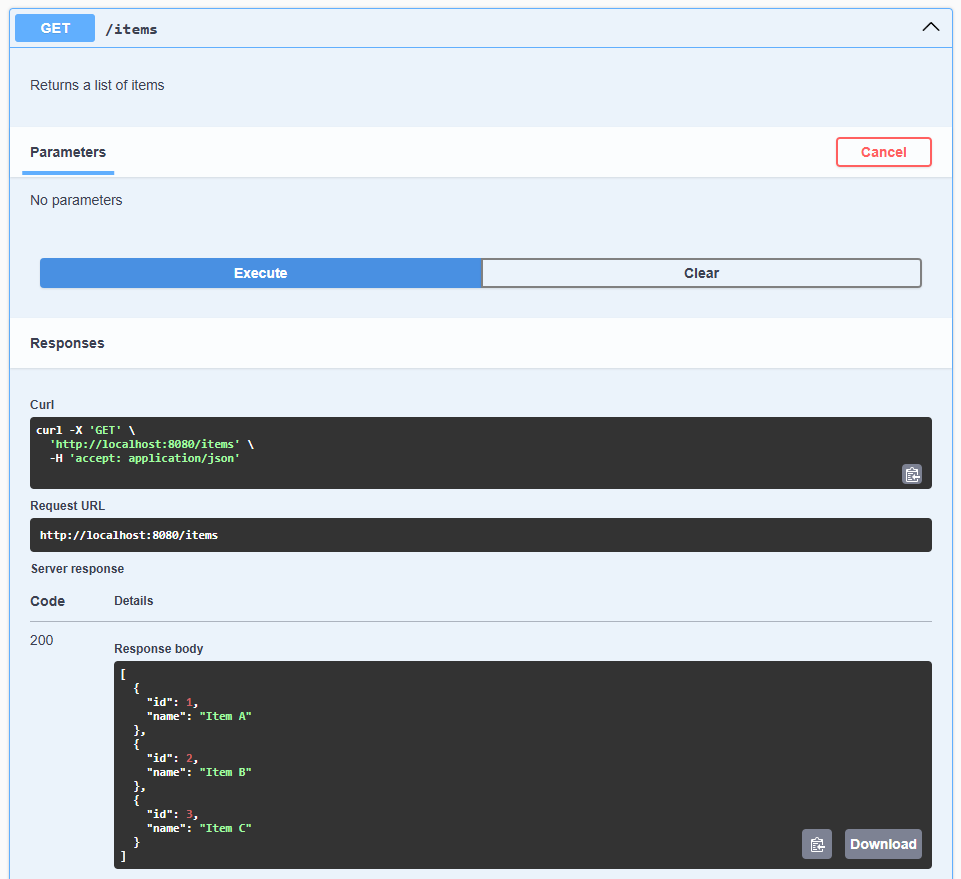Screen dimensions: 961x879
Task: Clear the current response results
Action: 701,273
